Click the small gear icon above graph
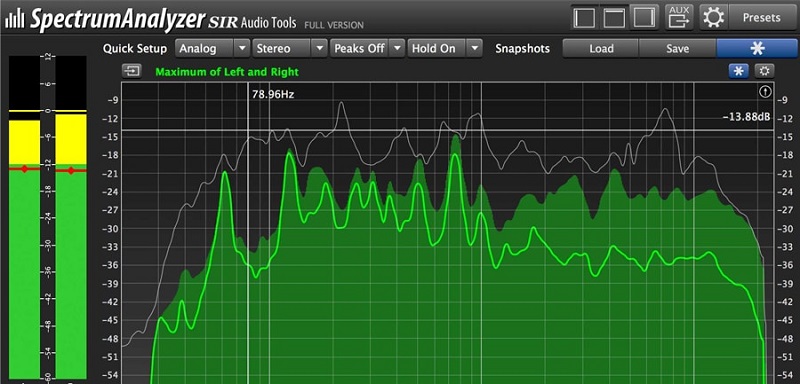800x384 pixels. 764,71
